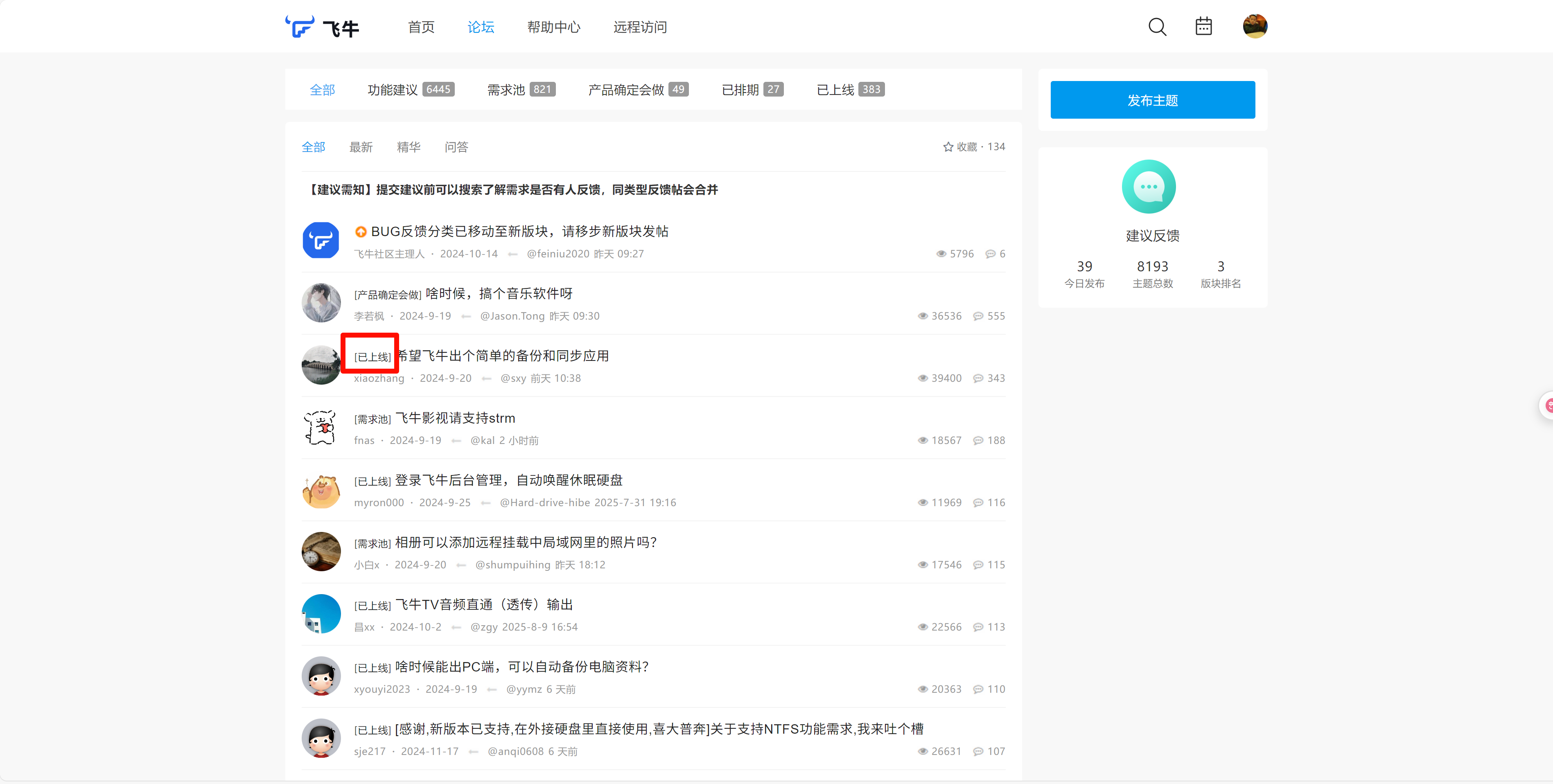Click the [已上线] tag on 飞牛TV post

tap(372, 606)
